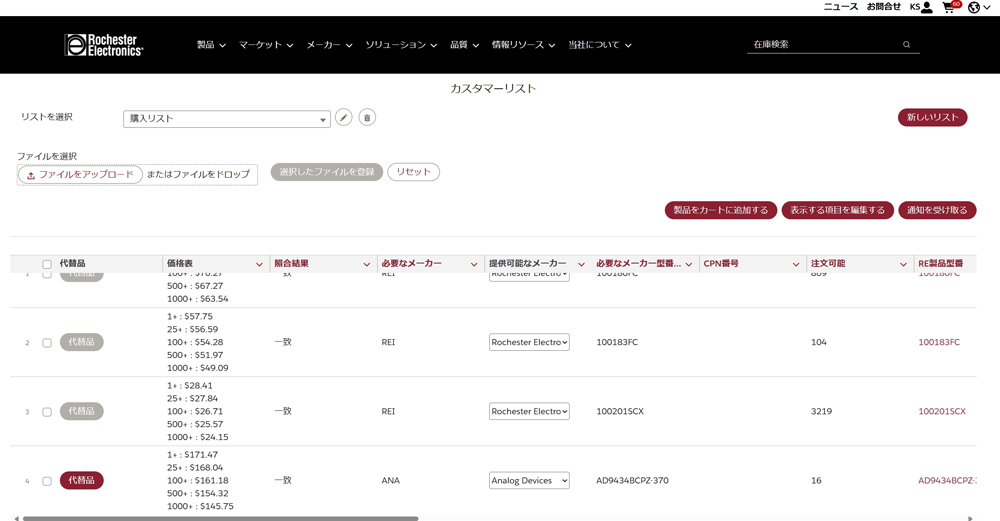Click ファイルをアップロード button
1000x521 pixels.
pyautogui.click(x=80, y=175)
